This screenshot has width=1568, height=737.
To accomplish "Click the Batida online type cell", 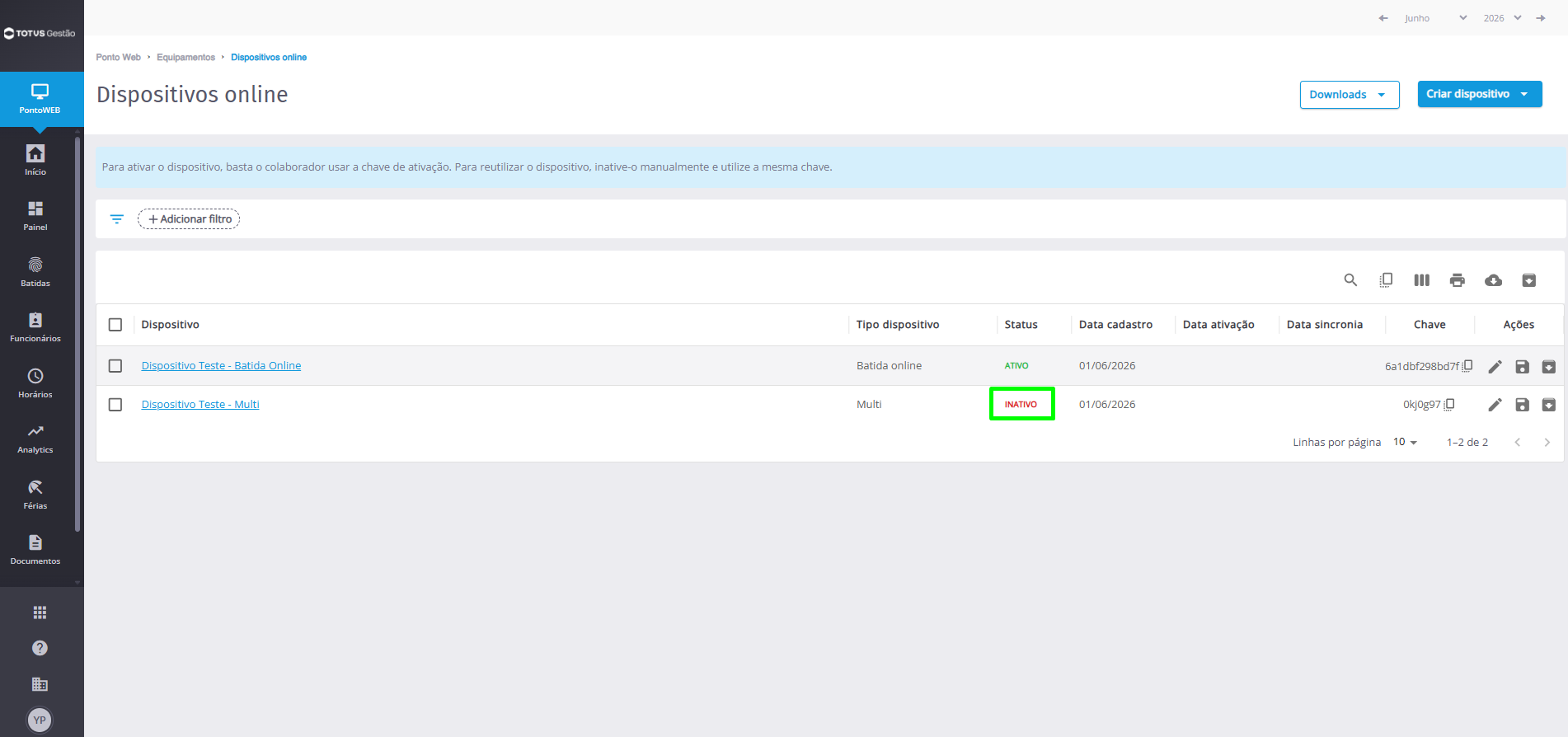I will tap(889, 366).
